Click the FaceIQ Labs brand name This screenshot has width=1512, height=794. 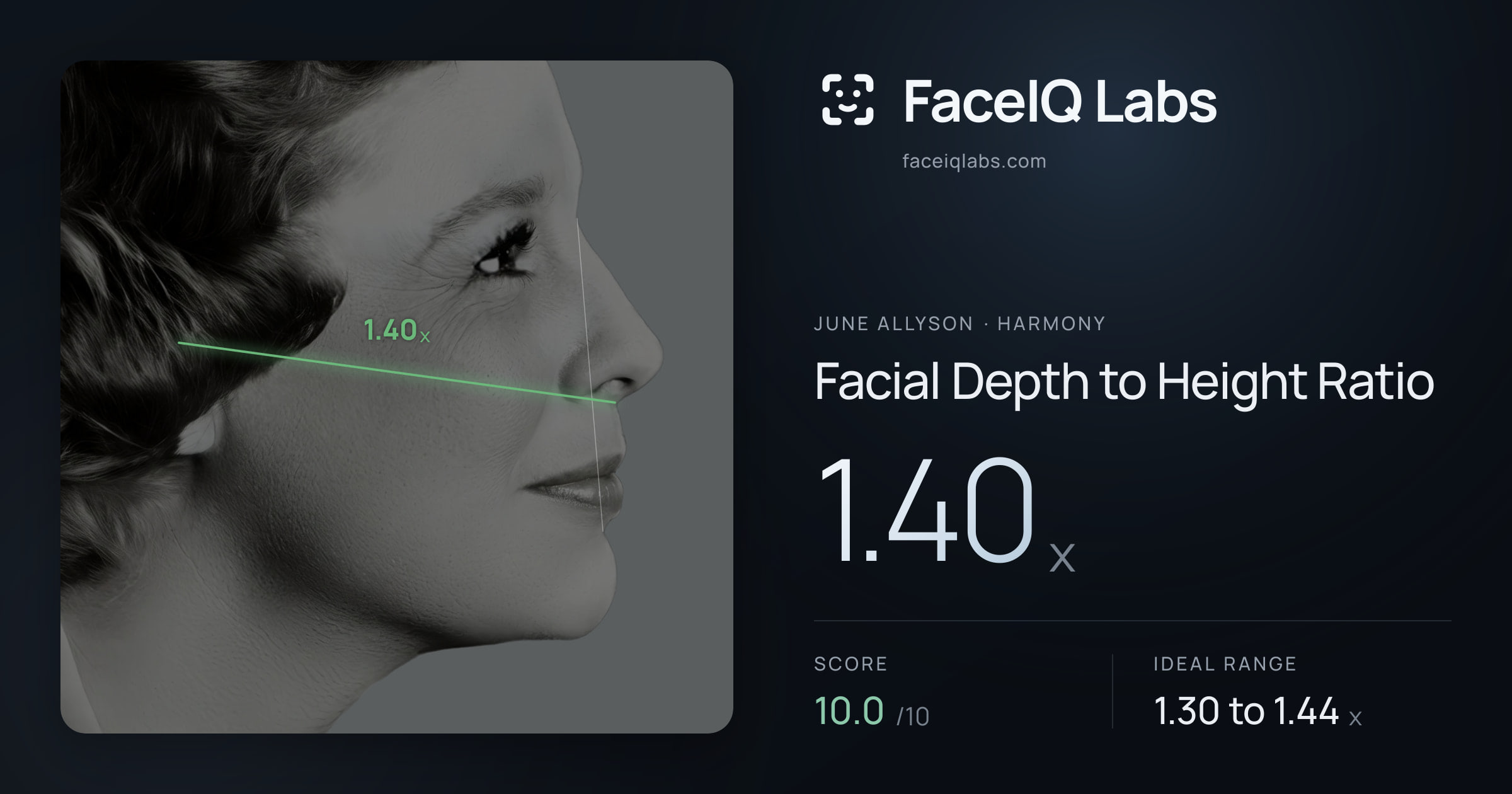[x=1060, y=101]
